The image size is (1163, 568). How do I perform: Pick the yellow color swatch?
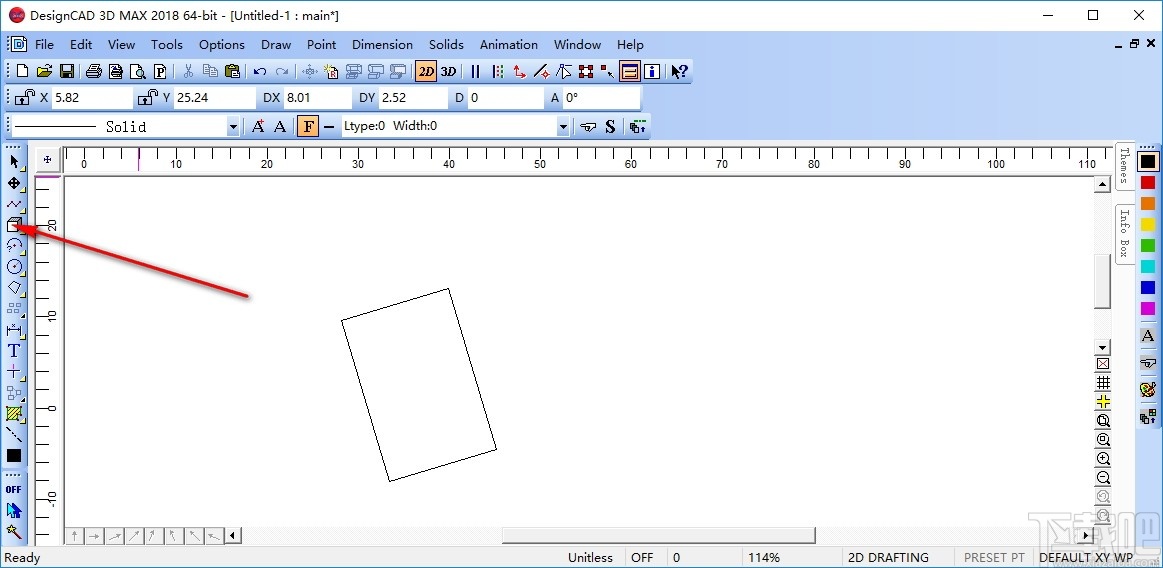coord(1147,225)
